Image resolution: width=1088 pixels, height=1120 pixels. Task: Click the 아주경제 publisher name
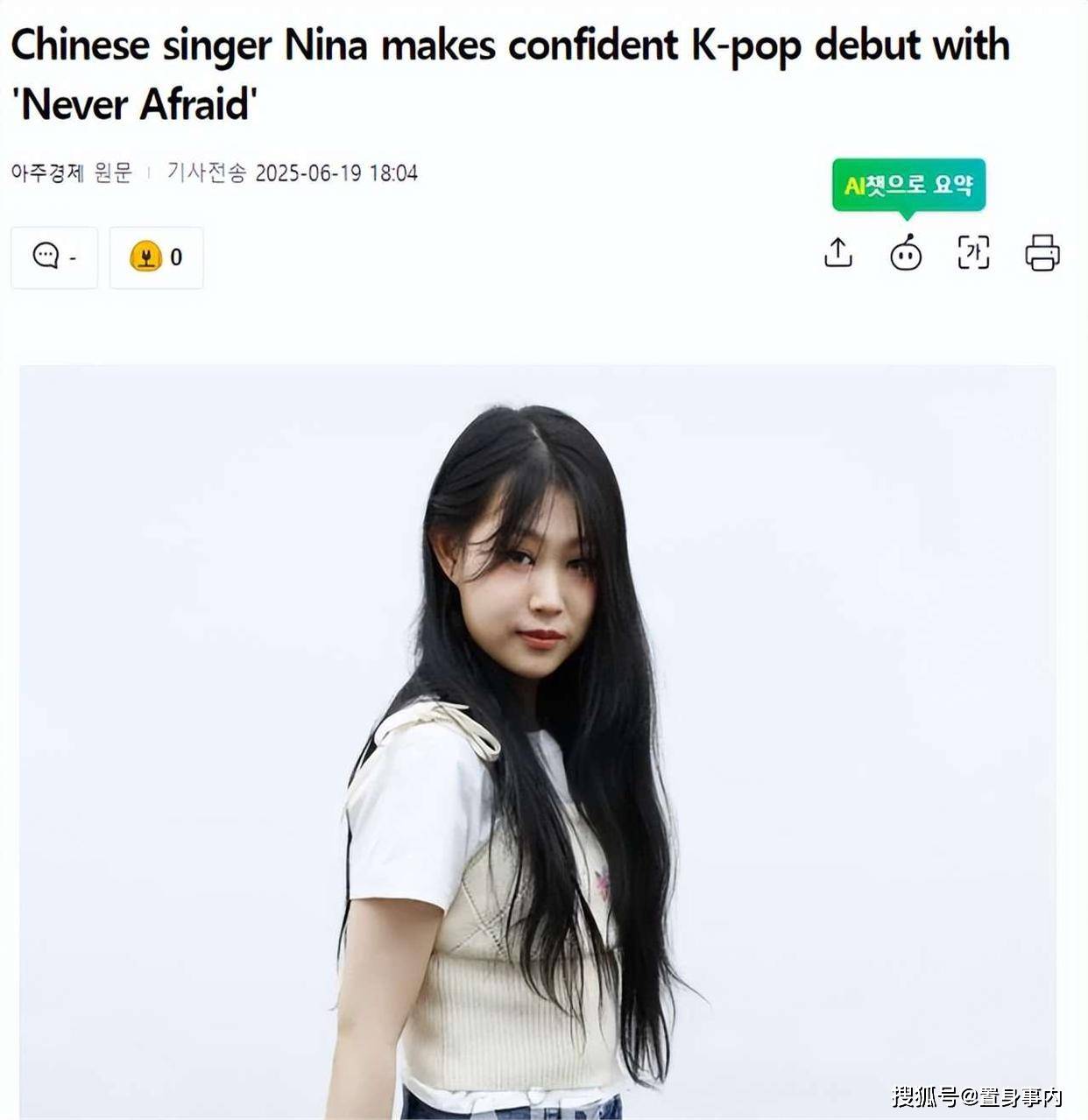[x=47, y=173]
